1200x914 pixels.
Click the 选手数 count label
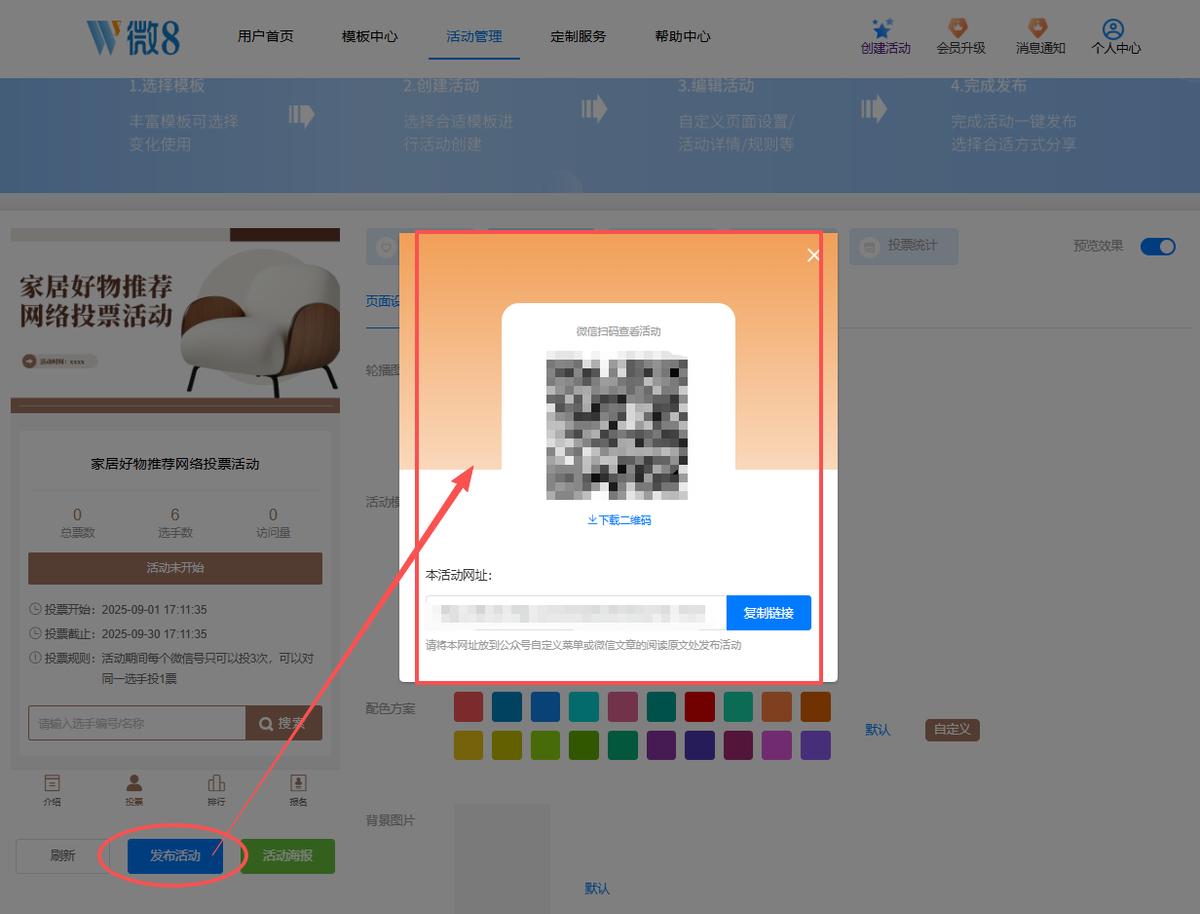[x=175, y=533]
